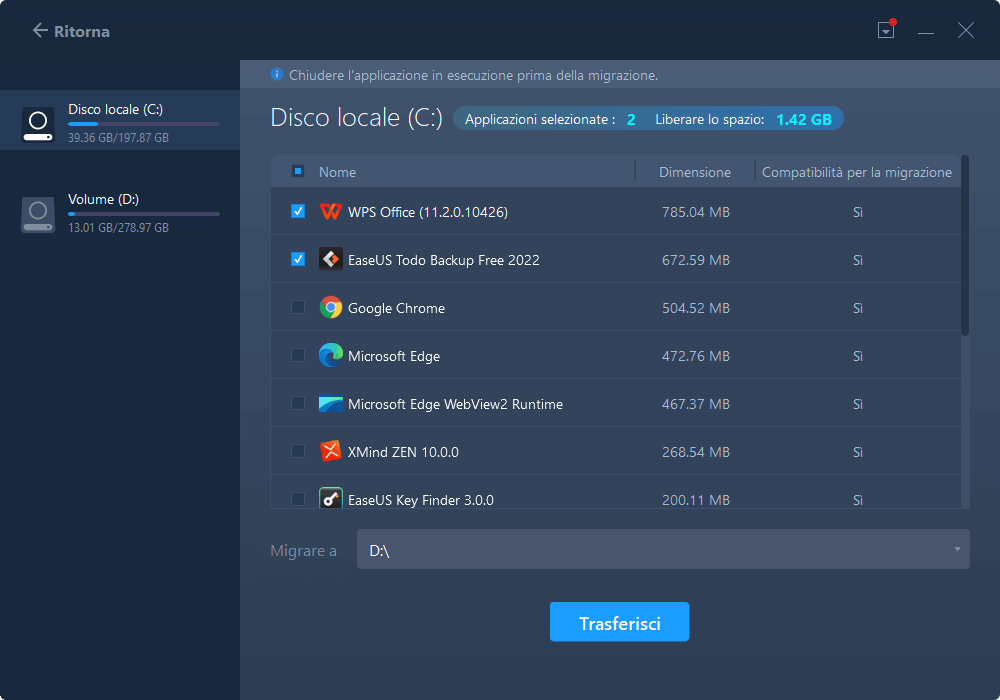The image size is (1000, 700).
Task: Click the Sì value in WPS Office row
Action: (x=858, y=212)
